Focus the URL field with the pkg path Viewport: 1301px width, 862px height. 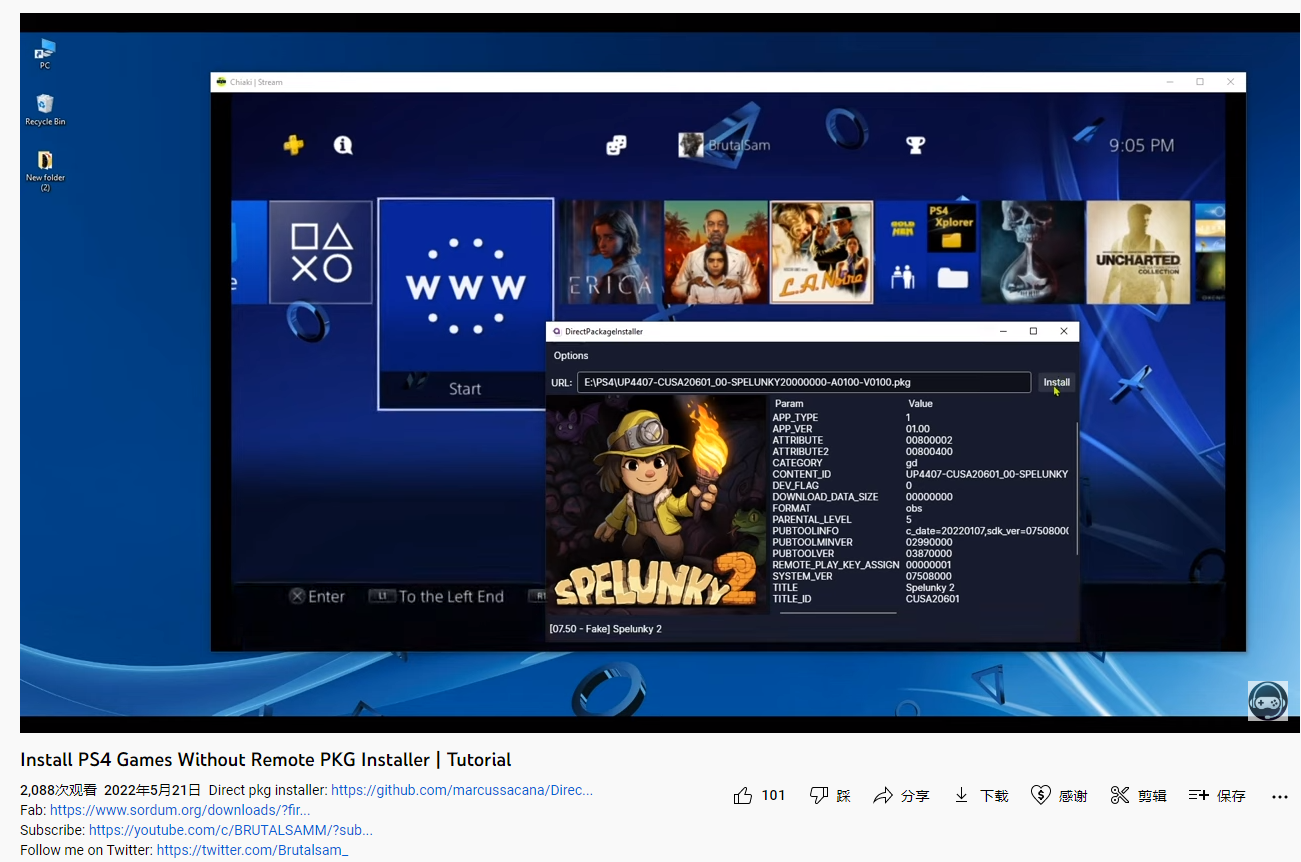point(804,382)
